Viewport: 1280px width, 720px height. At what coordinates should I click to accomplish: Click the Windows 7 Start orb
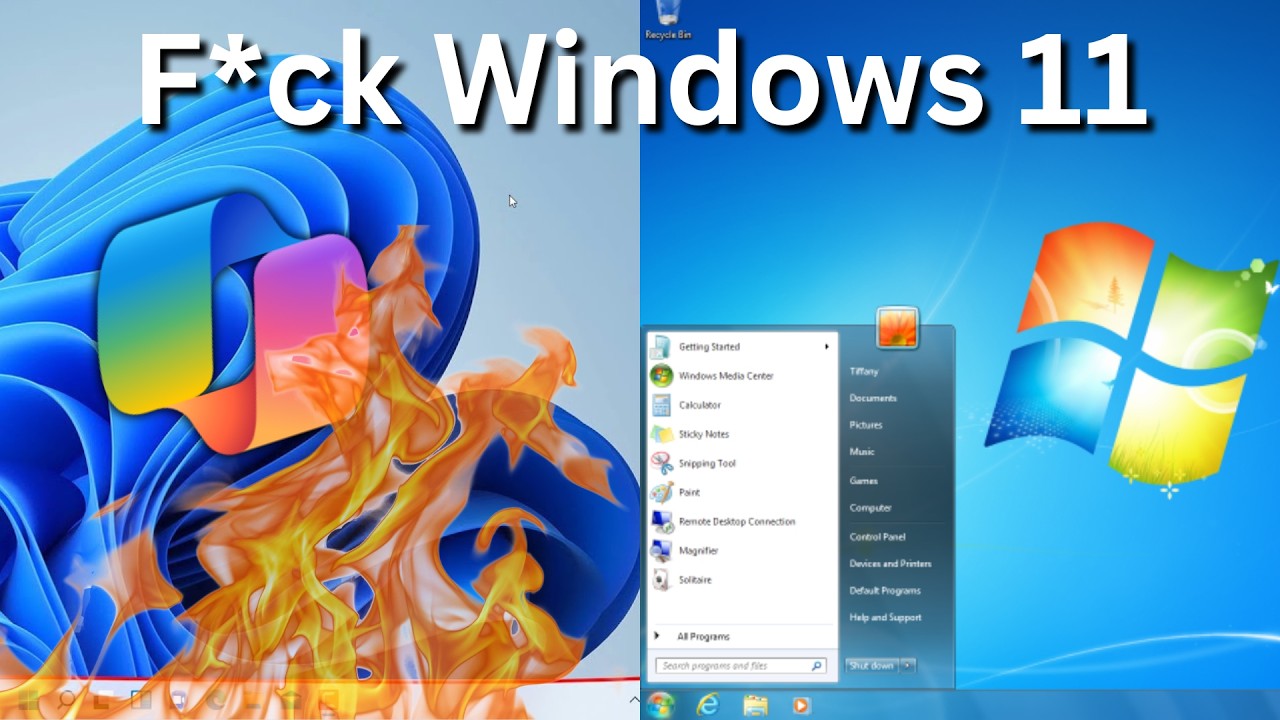pyautogui.click(x=660, y=704)
